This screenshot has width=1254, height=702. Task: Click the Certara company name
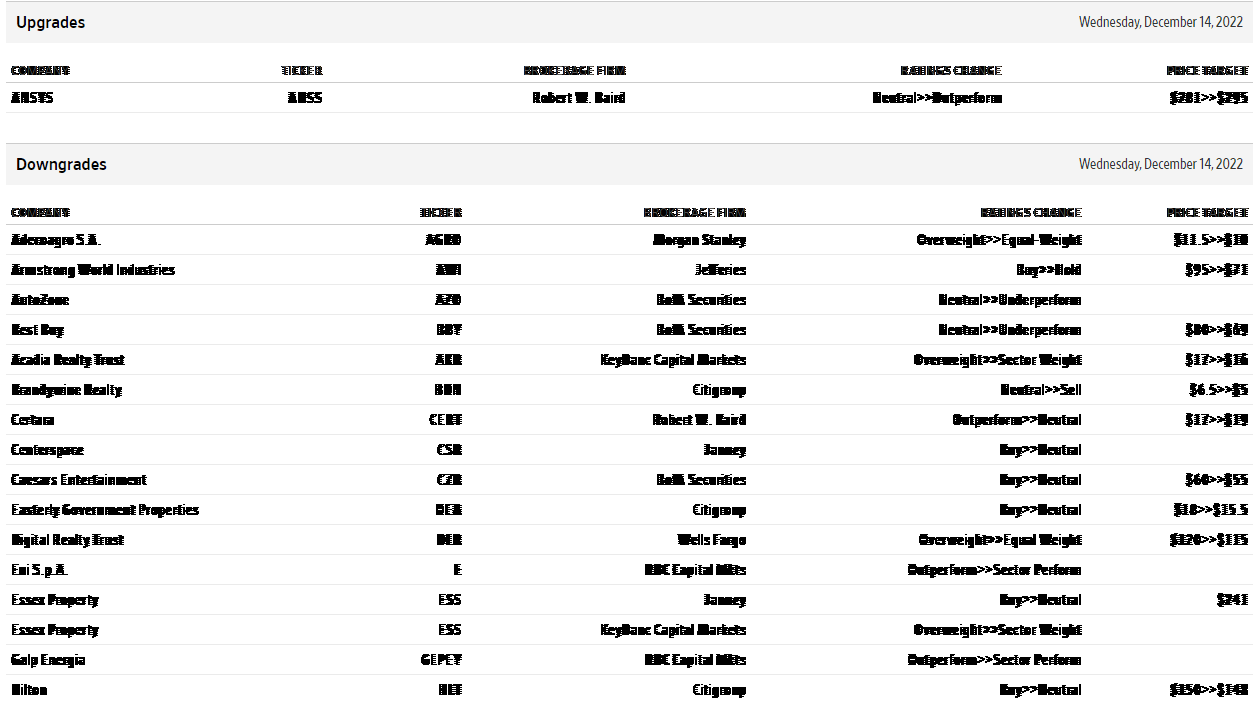[x=32, y=420]
